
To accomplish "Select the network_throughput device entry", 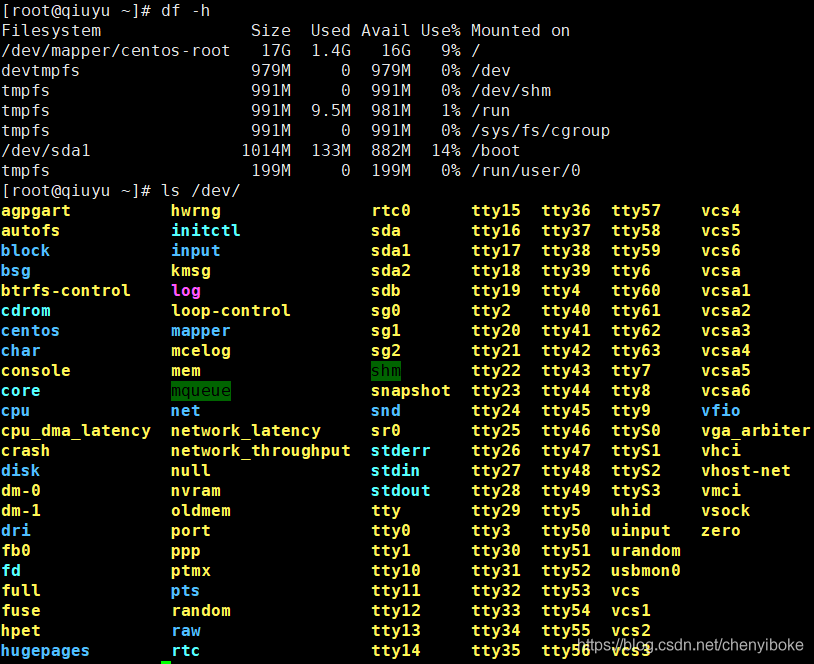I will 260,451.
